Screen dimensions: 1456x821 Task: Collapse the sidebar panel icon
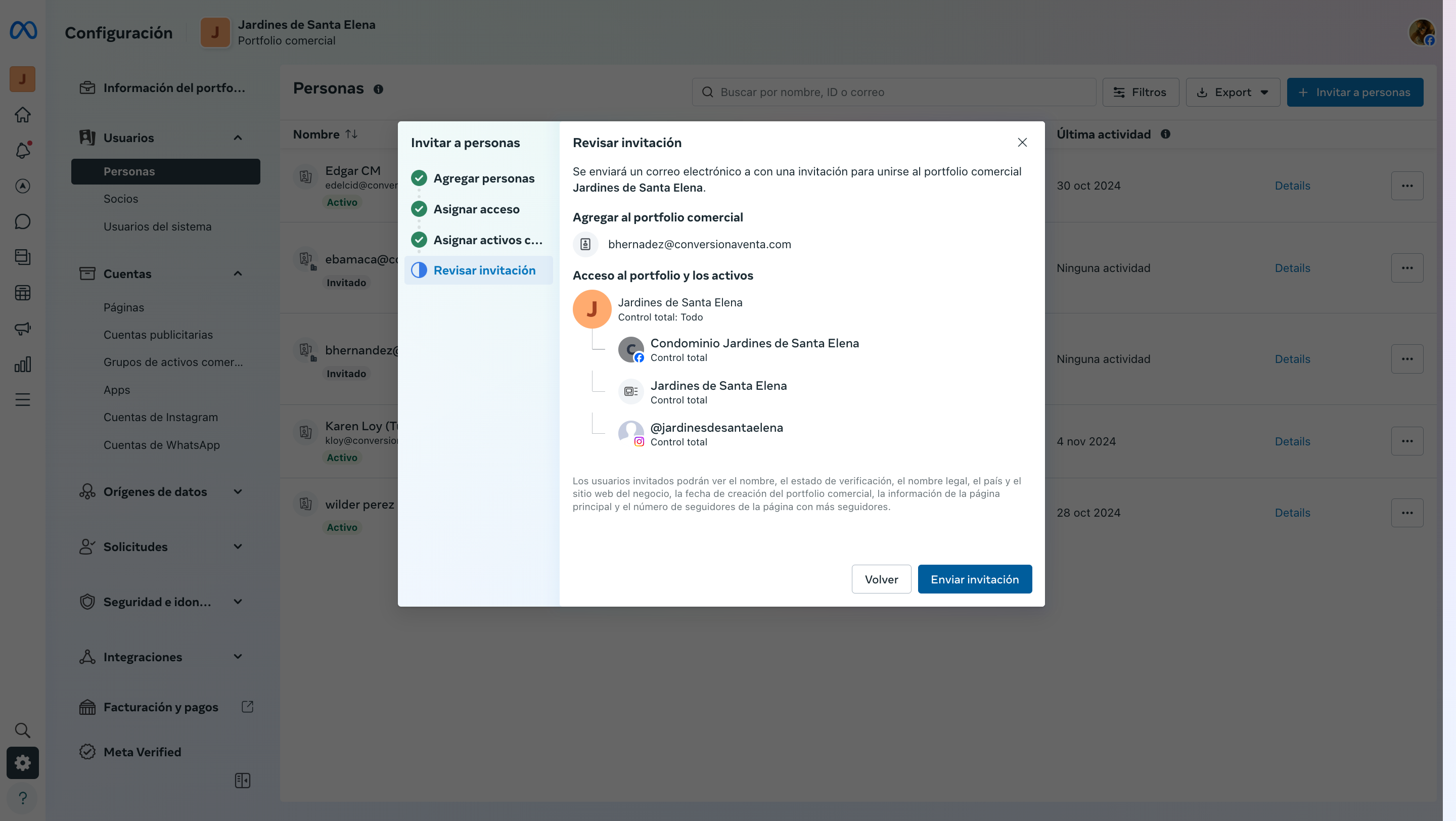(243, 781)
